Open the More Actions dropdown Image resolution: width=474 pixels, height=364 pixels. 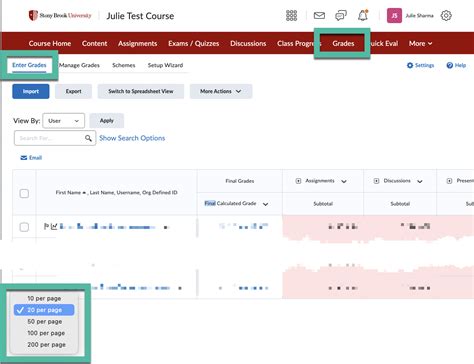coord(221,91)
